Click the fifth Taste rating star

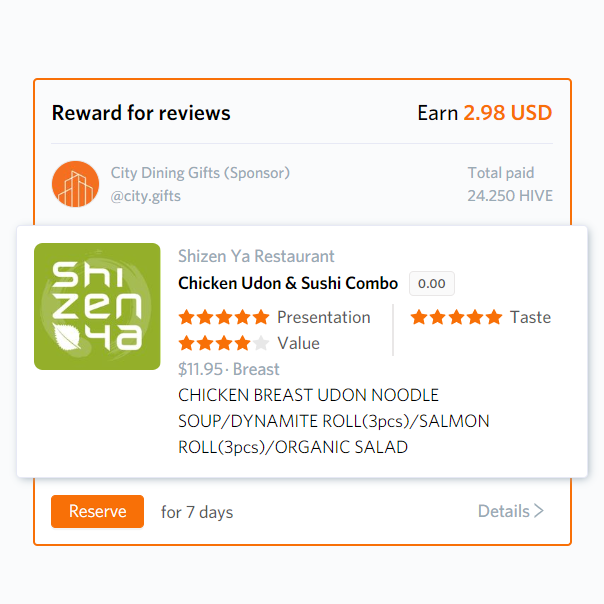(493, 317)
